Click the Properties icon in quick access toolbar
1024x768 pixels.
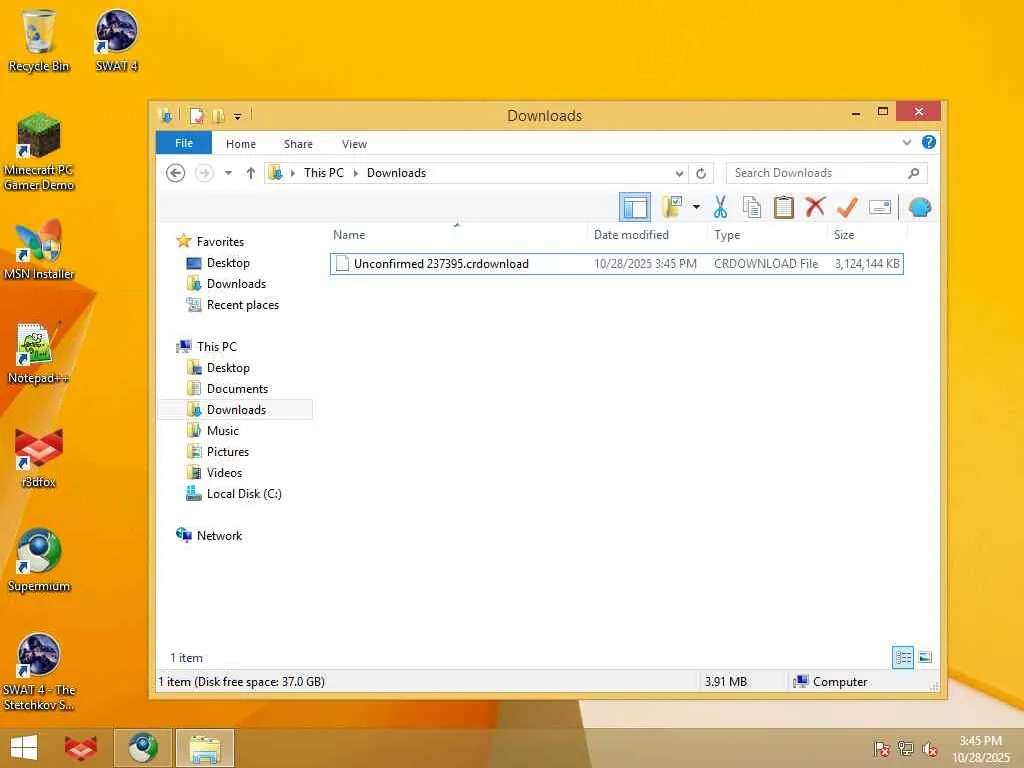pos(196,116)
